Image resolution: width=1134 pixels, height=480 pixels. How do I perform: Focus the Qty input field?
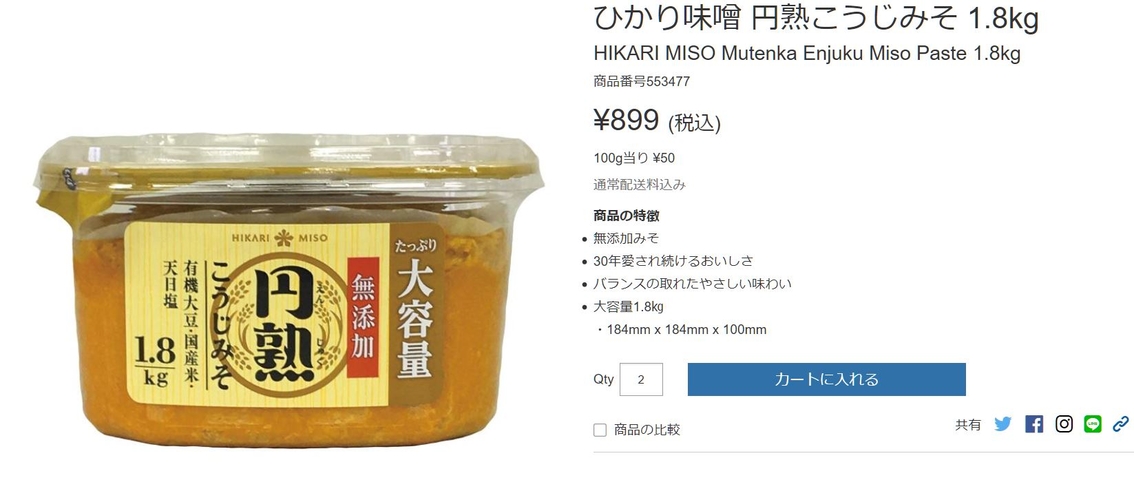pyautogui.click(x=641, y=380)
